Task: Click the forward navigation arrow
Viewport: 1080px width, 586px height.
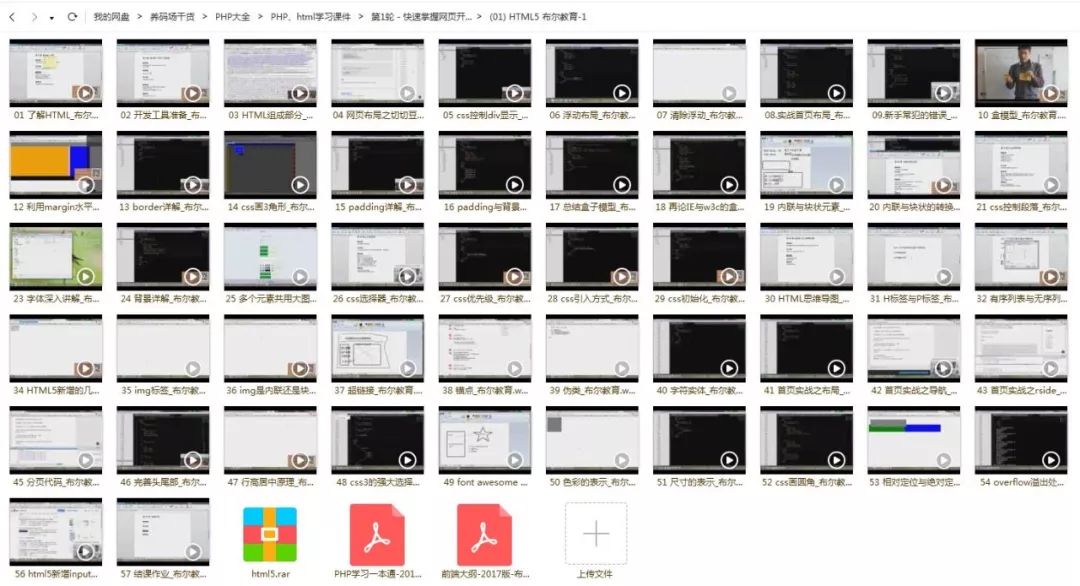Action: click(35, 17)
